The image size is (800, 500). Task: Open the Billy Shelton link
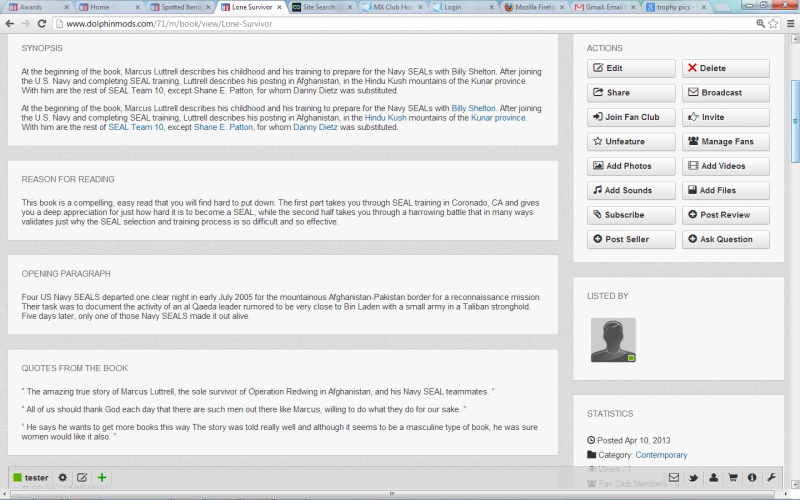(x=473, y=108)
